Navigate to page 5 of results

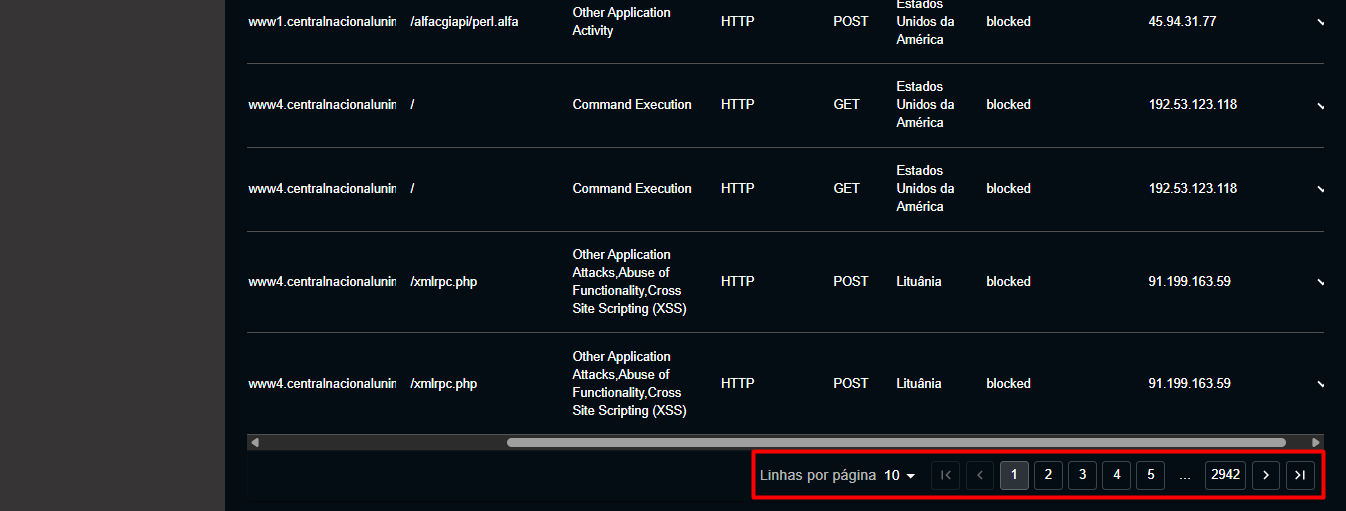1150,475
